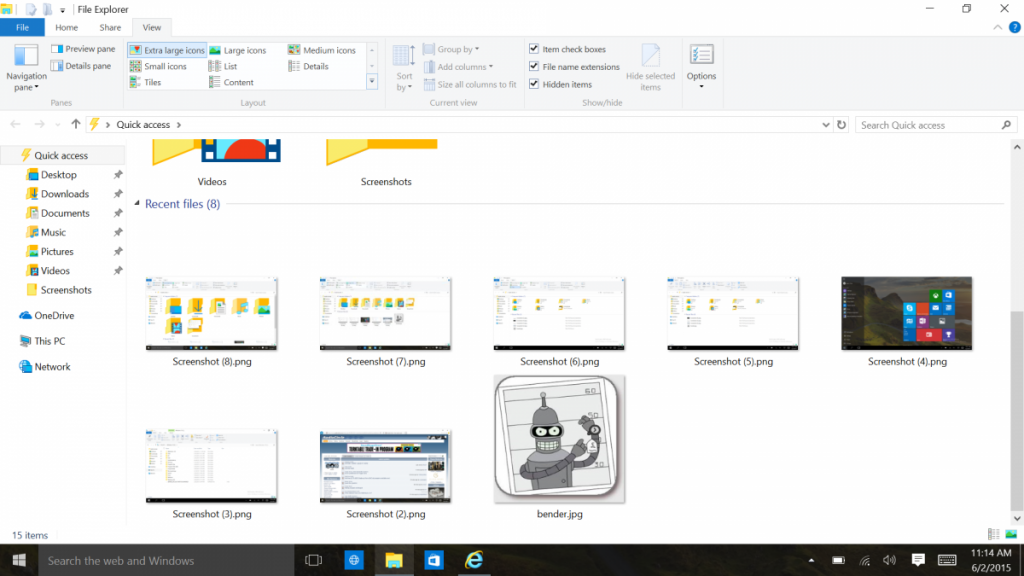The width and height of the screenshot is (1024, 576).
Task: Expand the layout gallery more arrow
Action: 372,82
